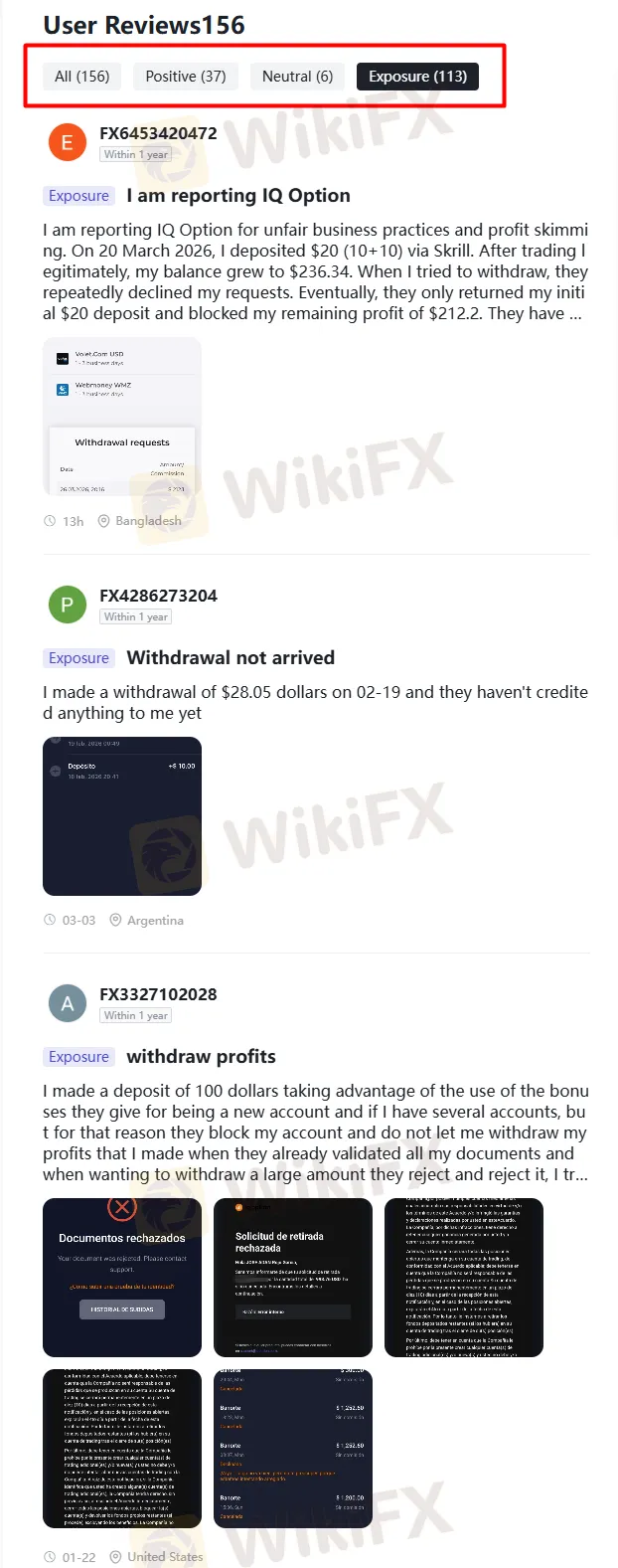Image resolution: width=618 pixels, height=1568 pixels.
Task: Select the Exposure (113) tab
Action: point(417,77)
